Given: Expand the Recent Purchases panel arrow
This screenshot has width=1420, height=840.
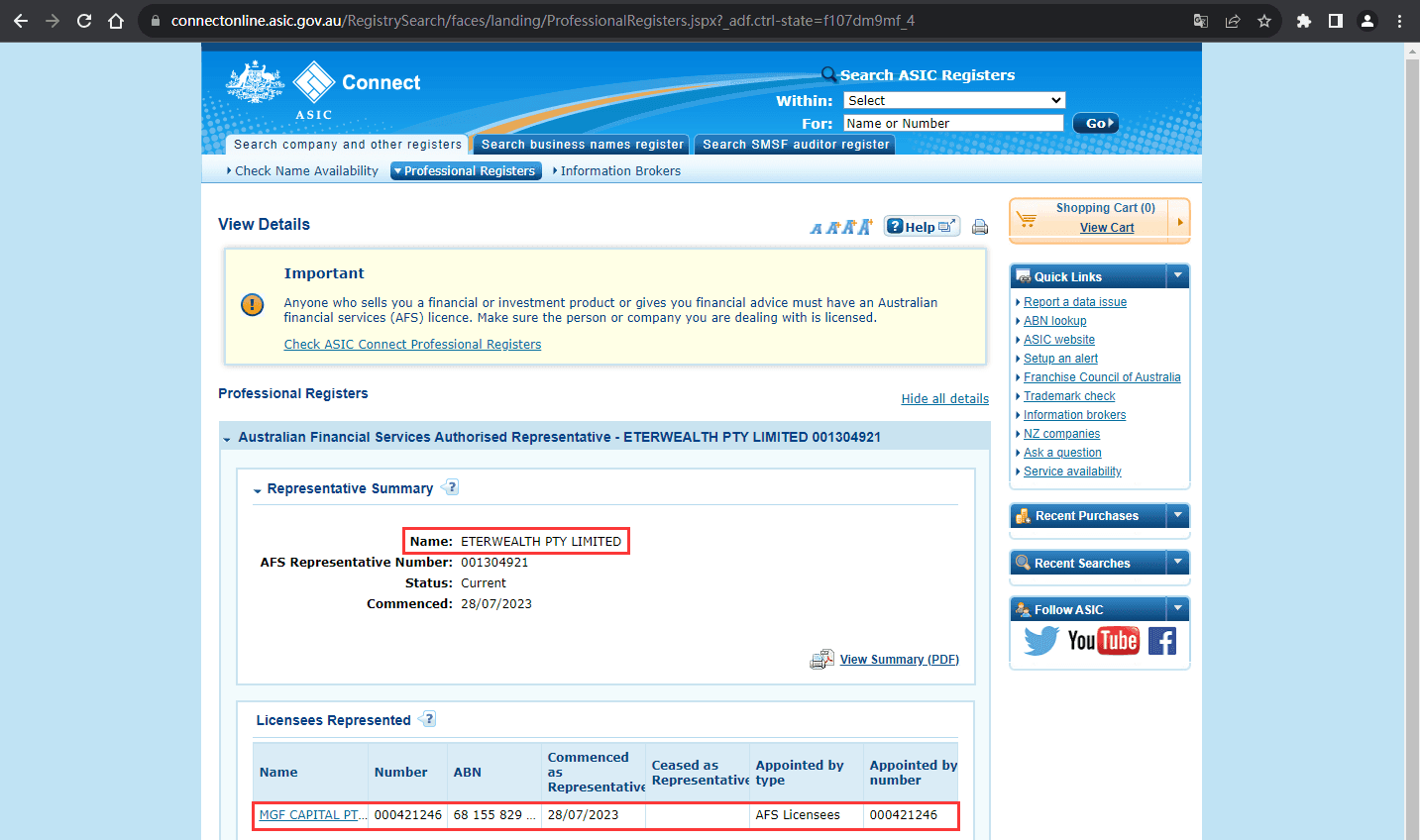Looking at the screenshot, I should click(1177, 515).
